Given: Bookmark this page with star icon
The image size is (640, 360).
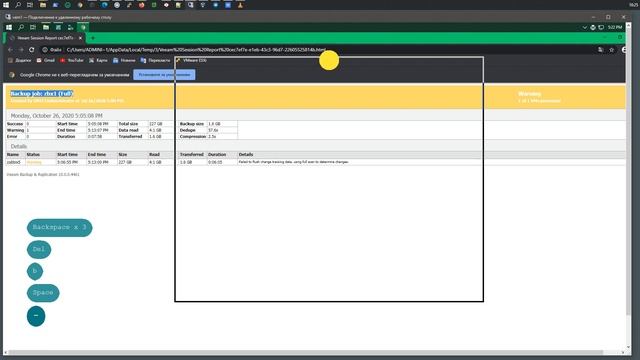Looking at the screenshot, I should click(611, 50).
